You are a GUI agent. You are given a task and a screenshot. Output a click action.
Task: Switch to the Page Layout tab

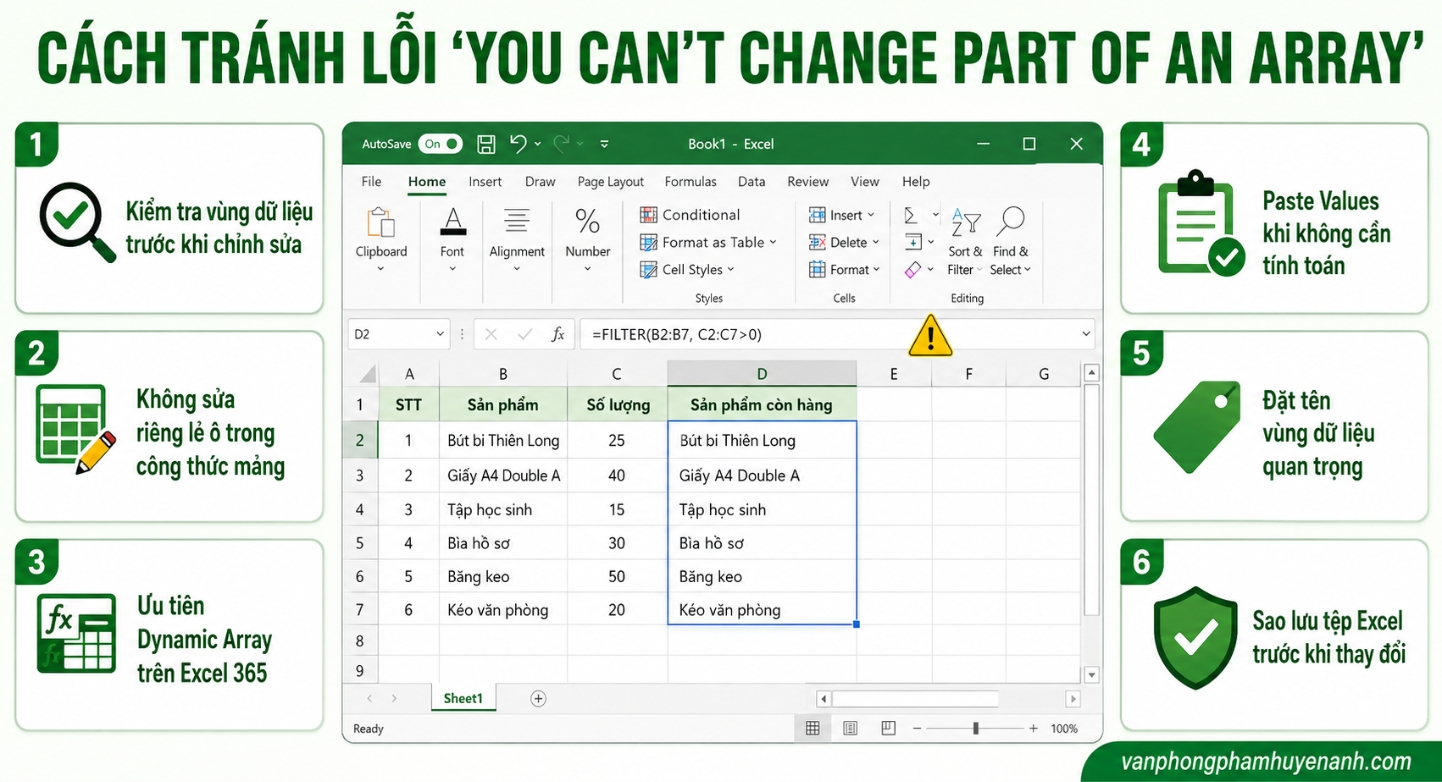611,182
